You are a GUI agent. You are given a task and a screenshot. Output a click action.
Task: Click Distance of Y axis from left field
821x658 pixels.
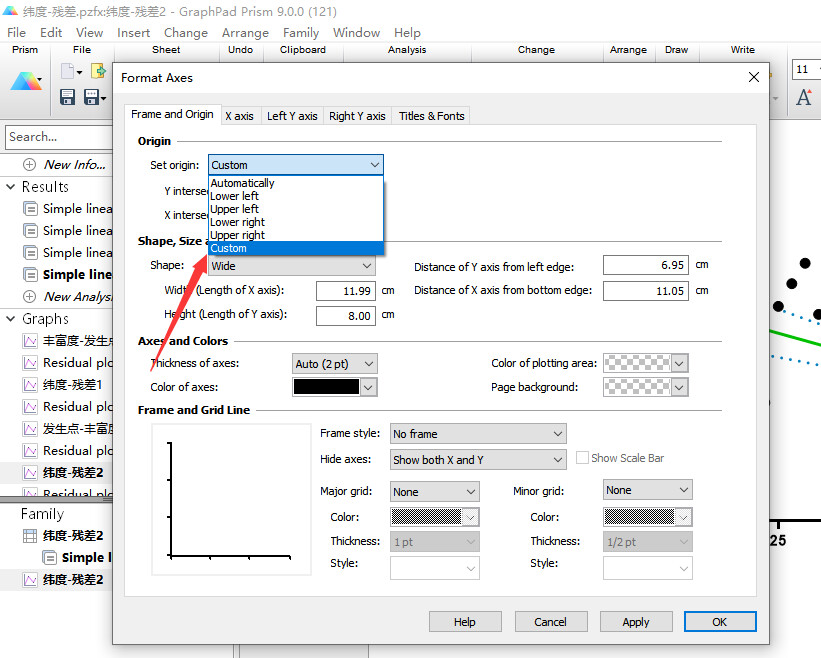pos(646,265)
